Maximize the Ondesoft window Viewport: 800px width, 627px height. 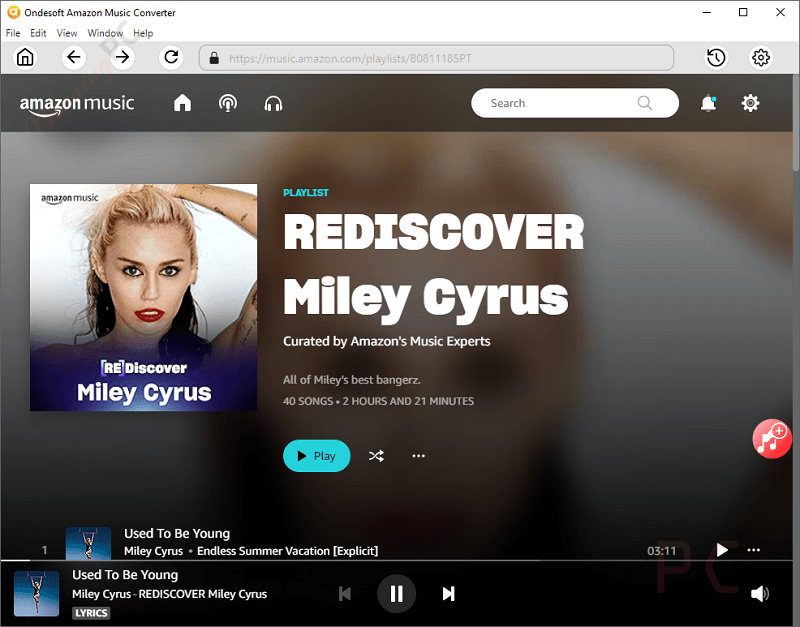coord(743,12)
